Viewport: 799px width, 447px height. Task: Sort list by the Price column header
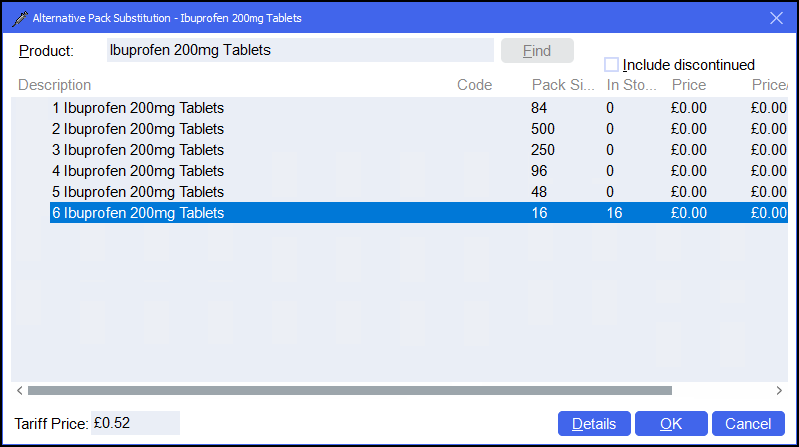[x=689, y=85]
